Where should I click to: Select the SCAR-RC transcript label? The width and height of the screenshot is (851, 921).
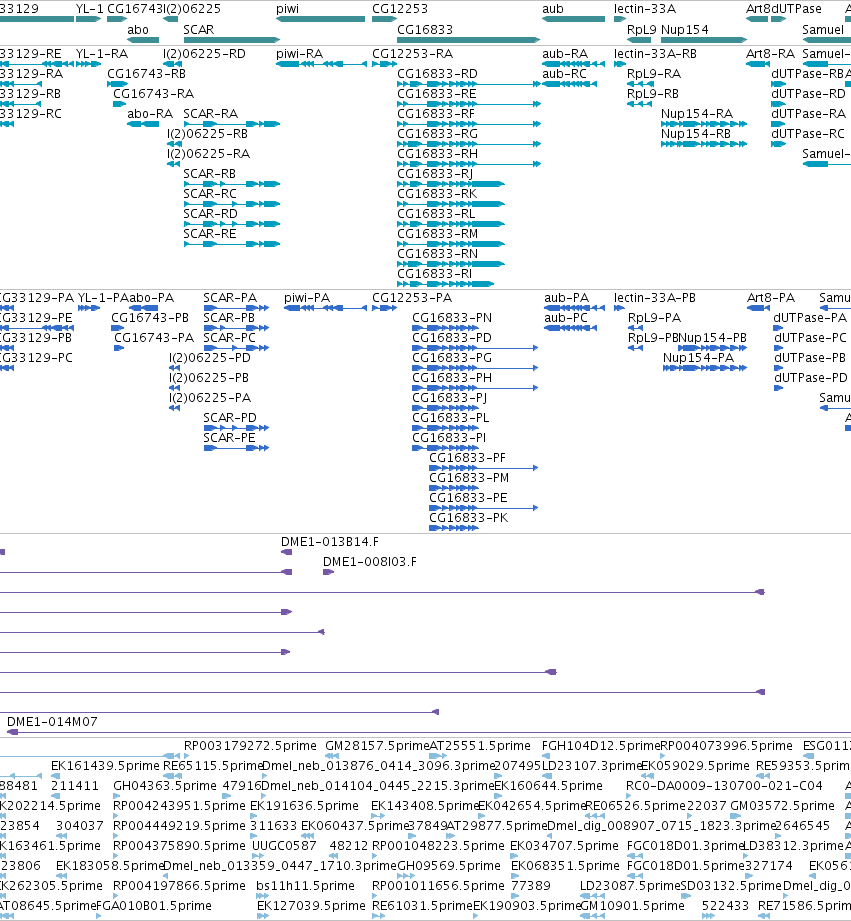point(210,194)
